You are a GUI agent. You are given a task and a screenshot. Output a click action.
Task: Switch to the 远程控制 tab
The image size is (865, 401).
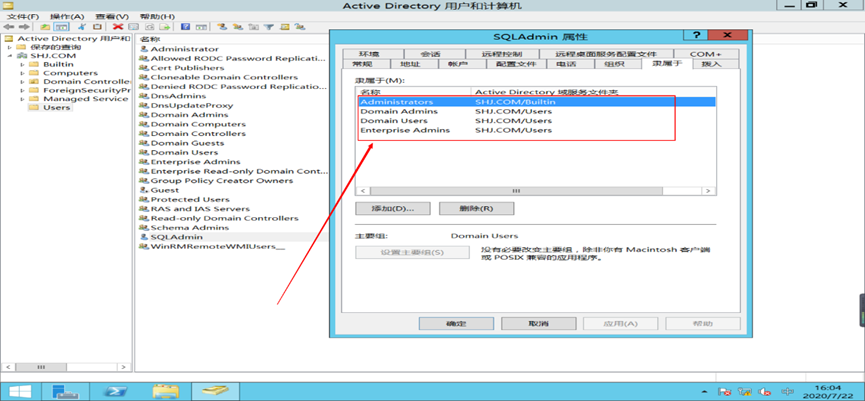pos(501,54)
